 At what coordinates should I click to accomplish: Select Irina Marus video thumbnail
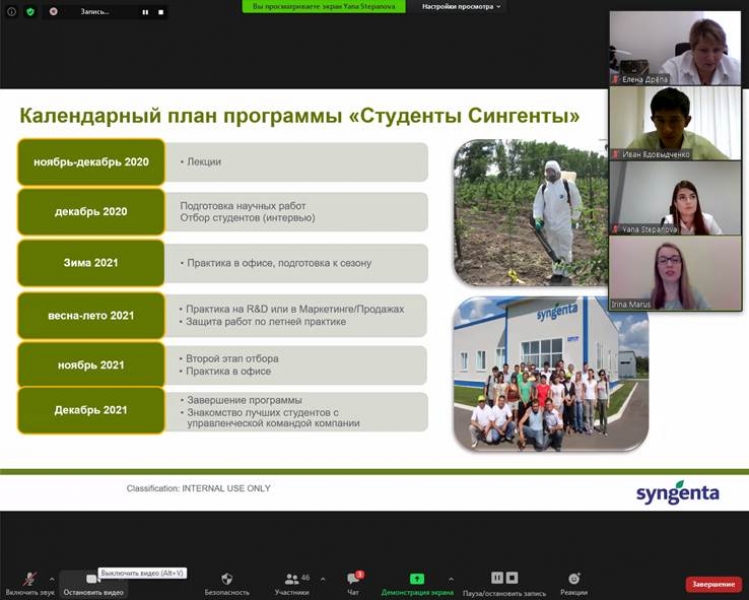[x=675, y=273]
